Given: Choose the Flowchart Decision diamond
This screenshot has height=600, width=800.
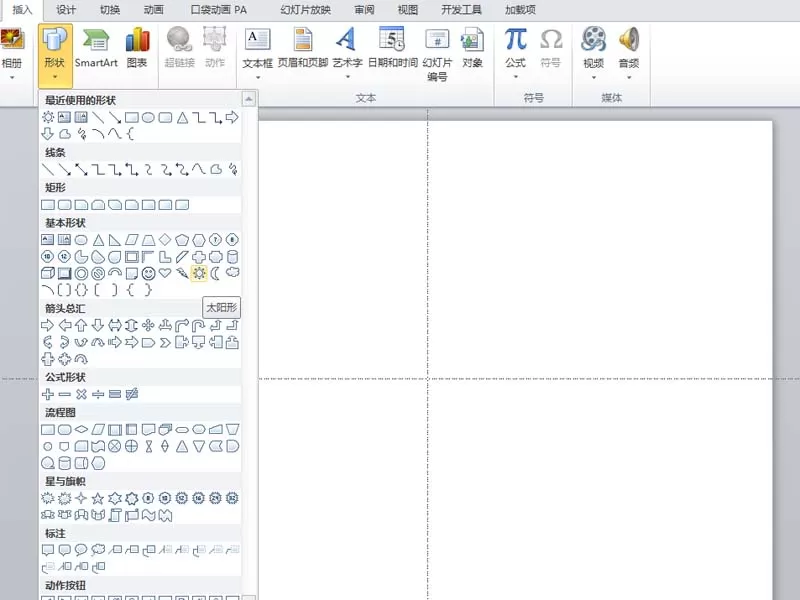Looking at the screenshot, I should tap(81, 429).
